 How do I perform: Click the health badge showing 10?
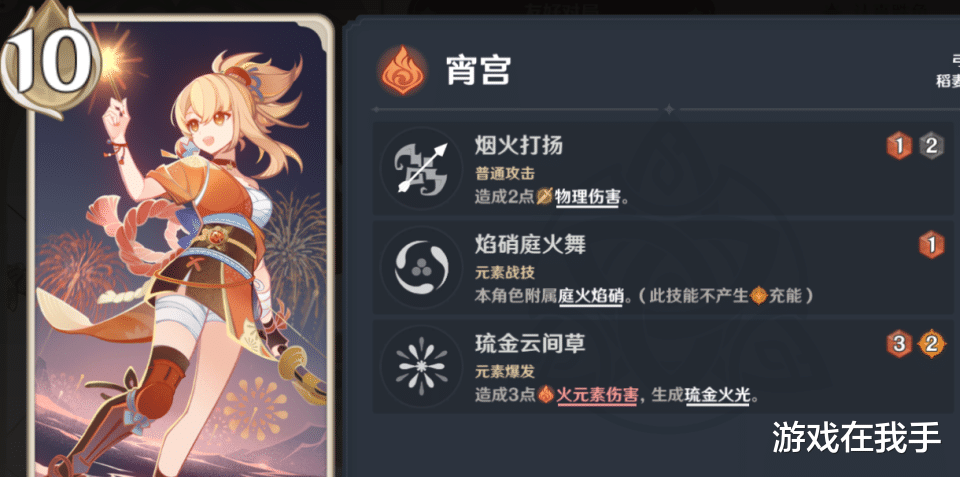point(49,58)
